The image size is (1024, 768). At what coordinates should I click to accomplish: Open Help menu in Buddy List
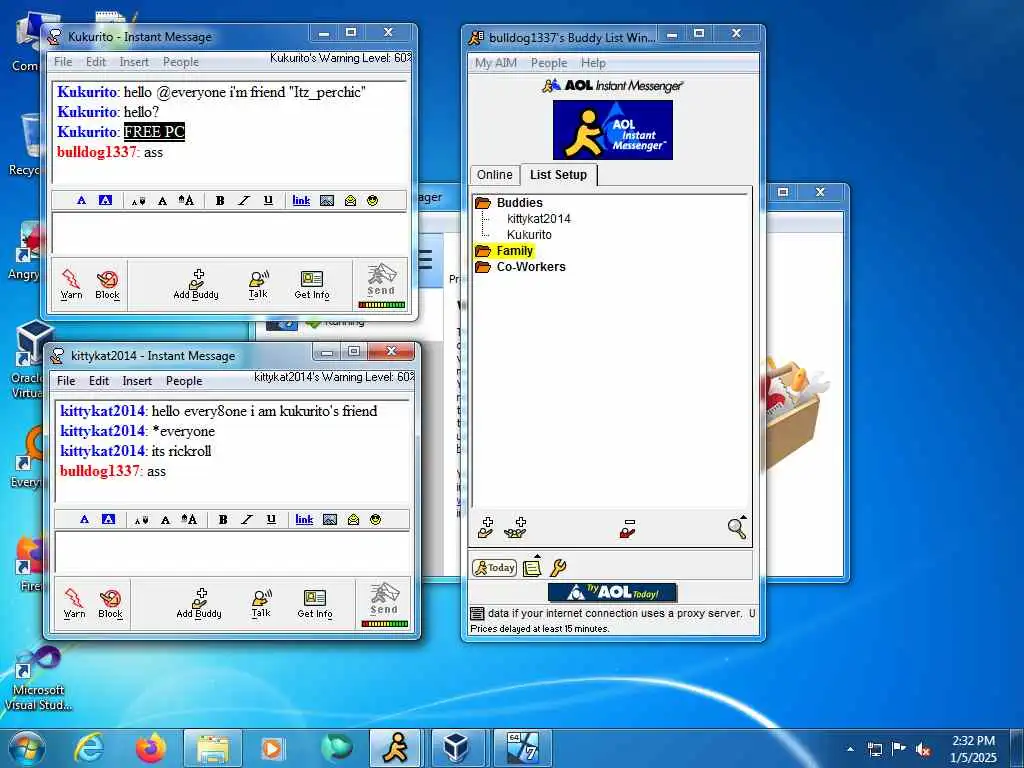click(594, 63)
